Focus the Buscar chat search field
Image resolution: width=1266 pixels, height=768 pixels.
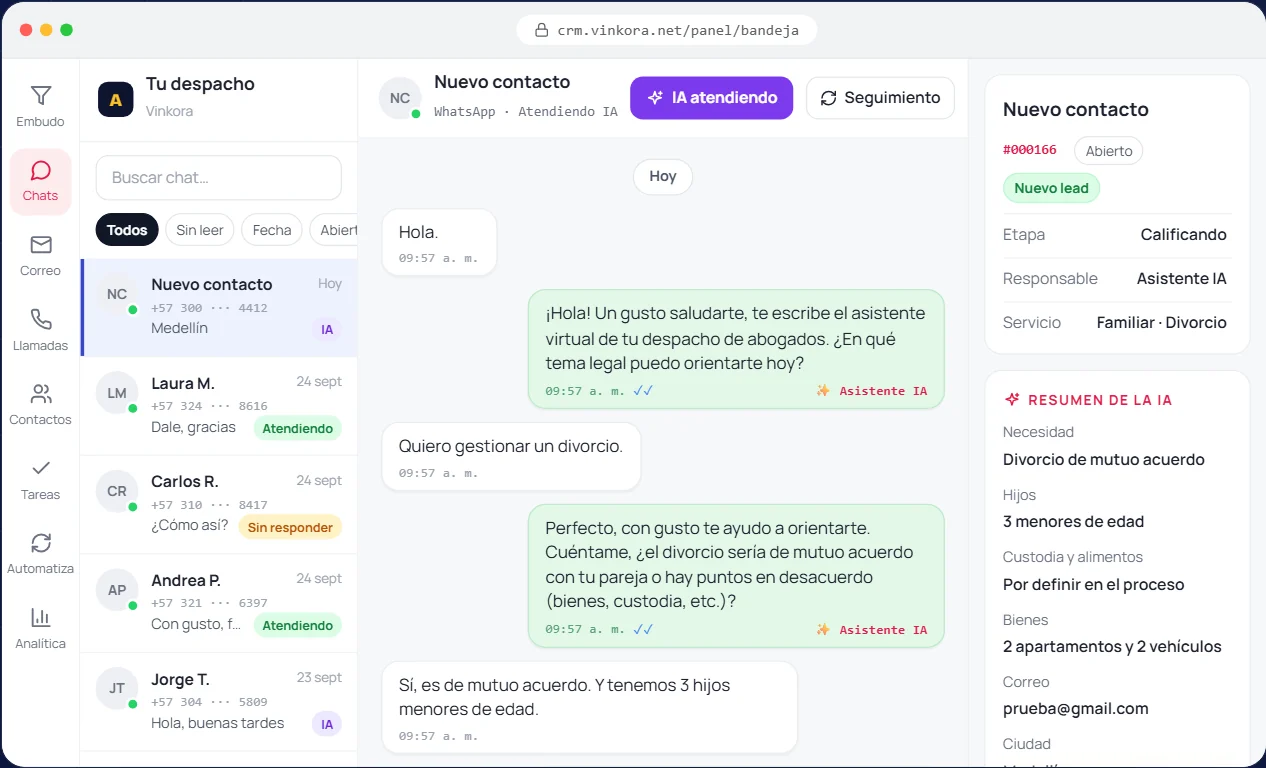(219, 178)
